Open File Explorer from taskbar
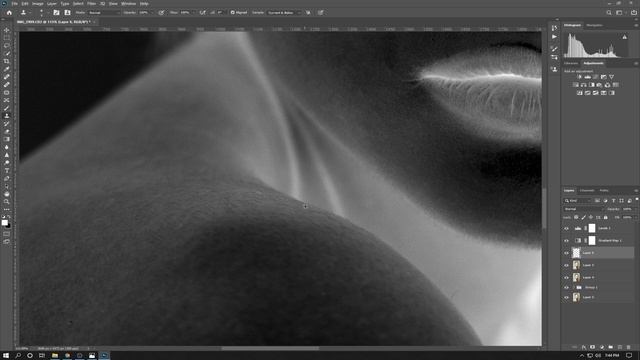Screen dimensions: 640x360 (55, 356)
